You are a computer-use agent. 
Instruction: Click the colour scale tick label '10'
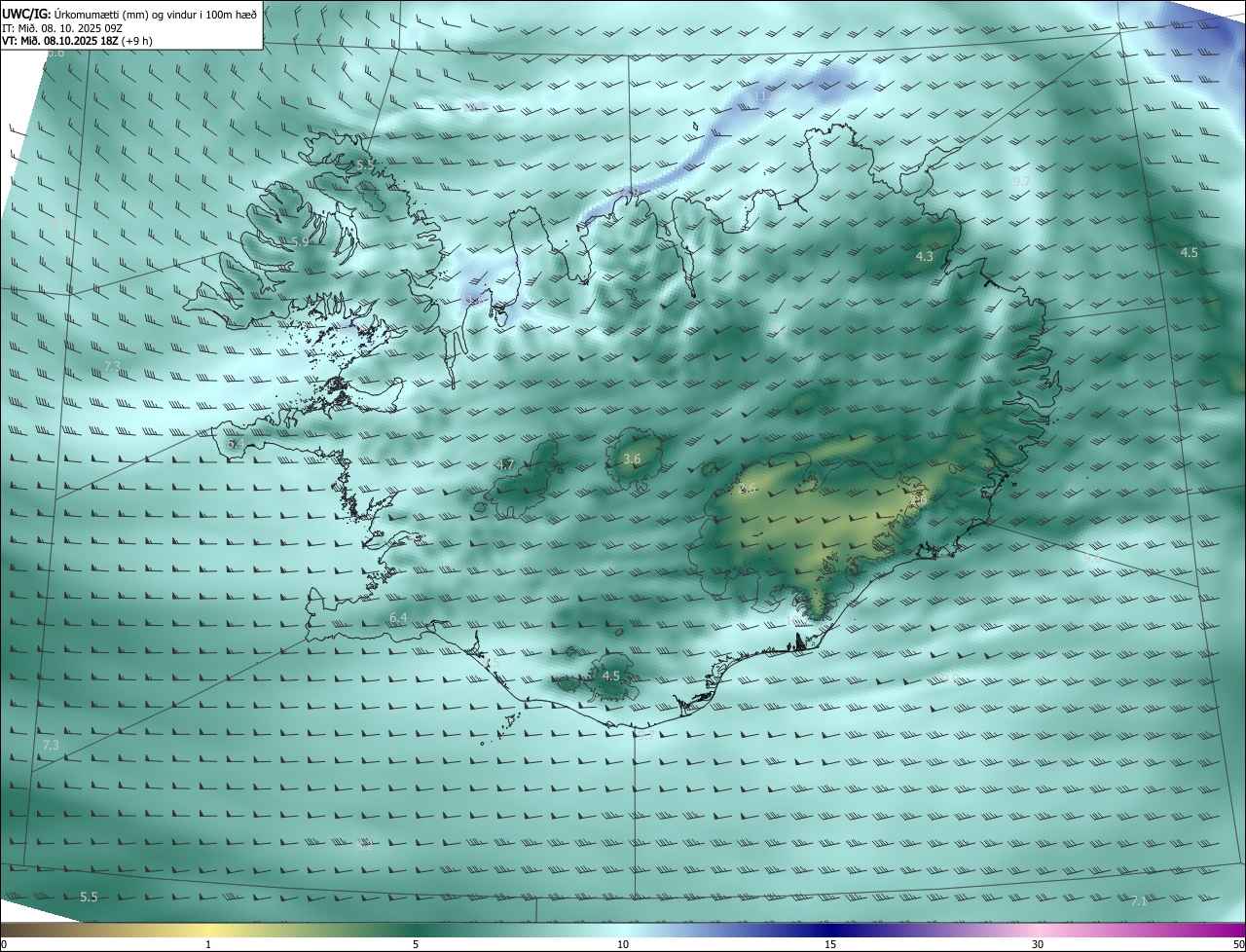click(623, 944)
